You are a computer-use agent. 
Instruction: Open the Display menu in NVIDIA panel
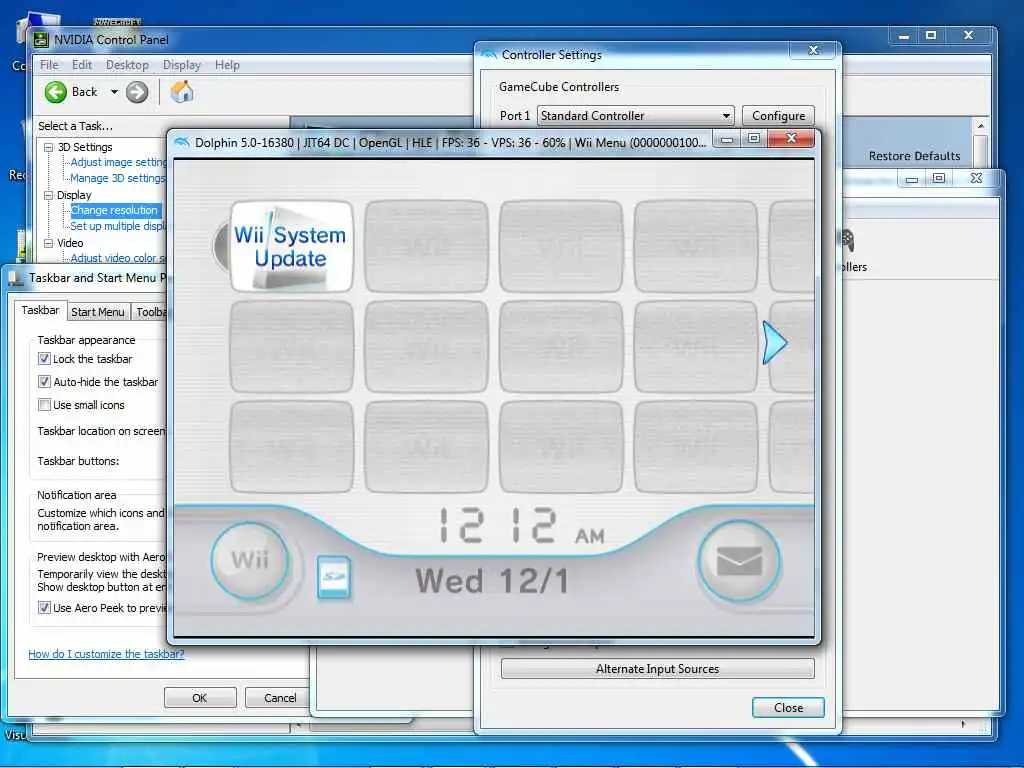[182, 65]
